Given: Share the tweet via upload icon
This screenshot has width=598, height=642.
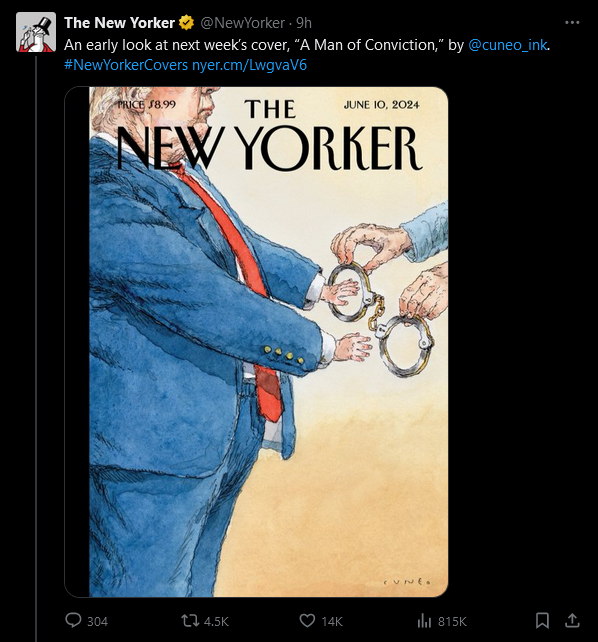Looking at the screenshot, I should (x=572, y=620).
